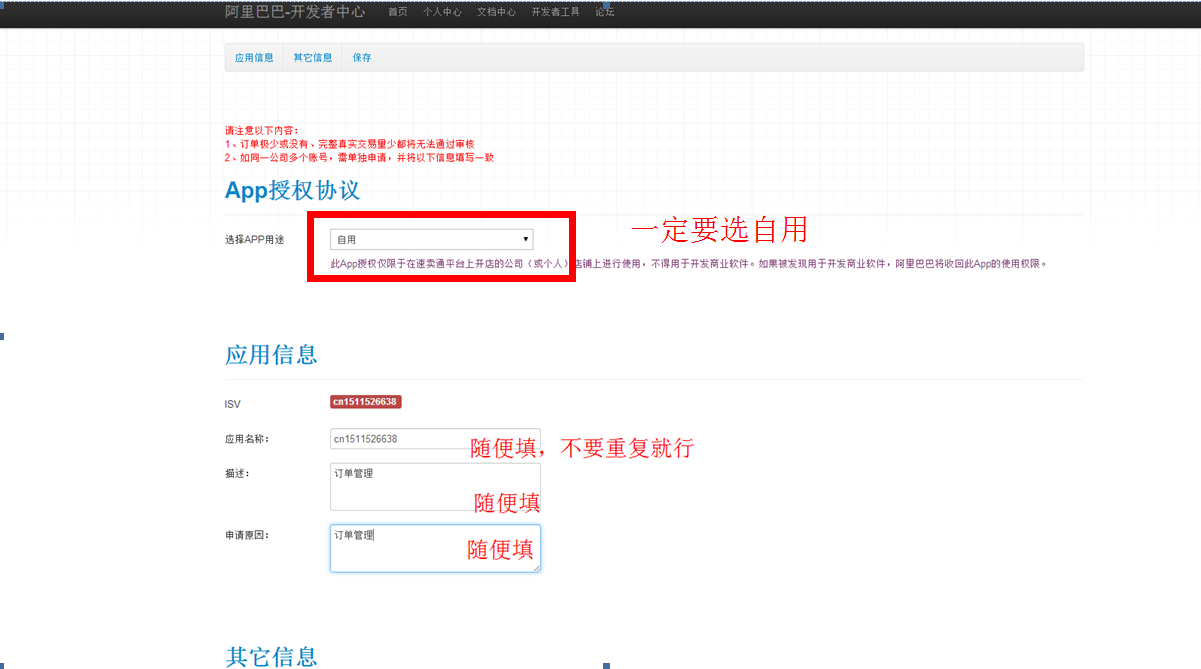Open the 阿里巴巴-开发者中心 brand link
This screenshot has width=1201, height=669.
click(x=295, y=12)
